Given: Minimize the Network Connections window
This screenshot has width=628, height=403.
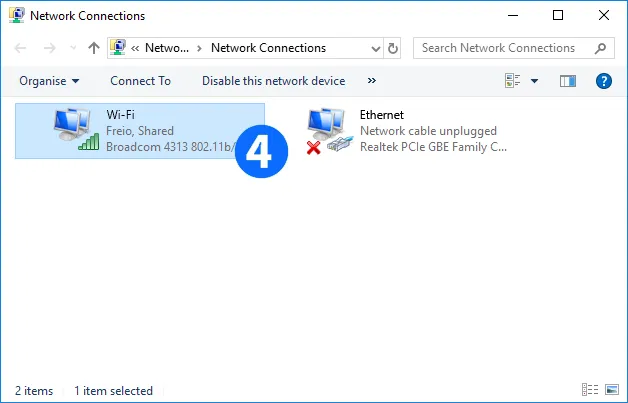Looking at the screenshot, I should pos(513,16).
